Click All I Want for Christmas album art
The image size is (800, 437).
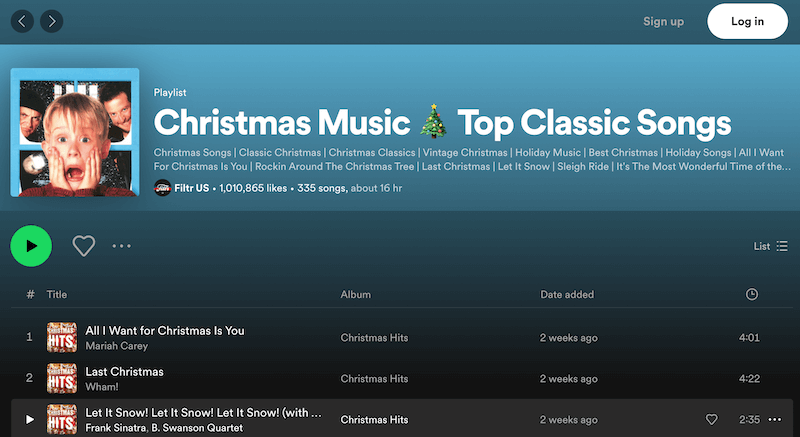[62, 338]
